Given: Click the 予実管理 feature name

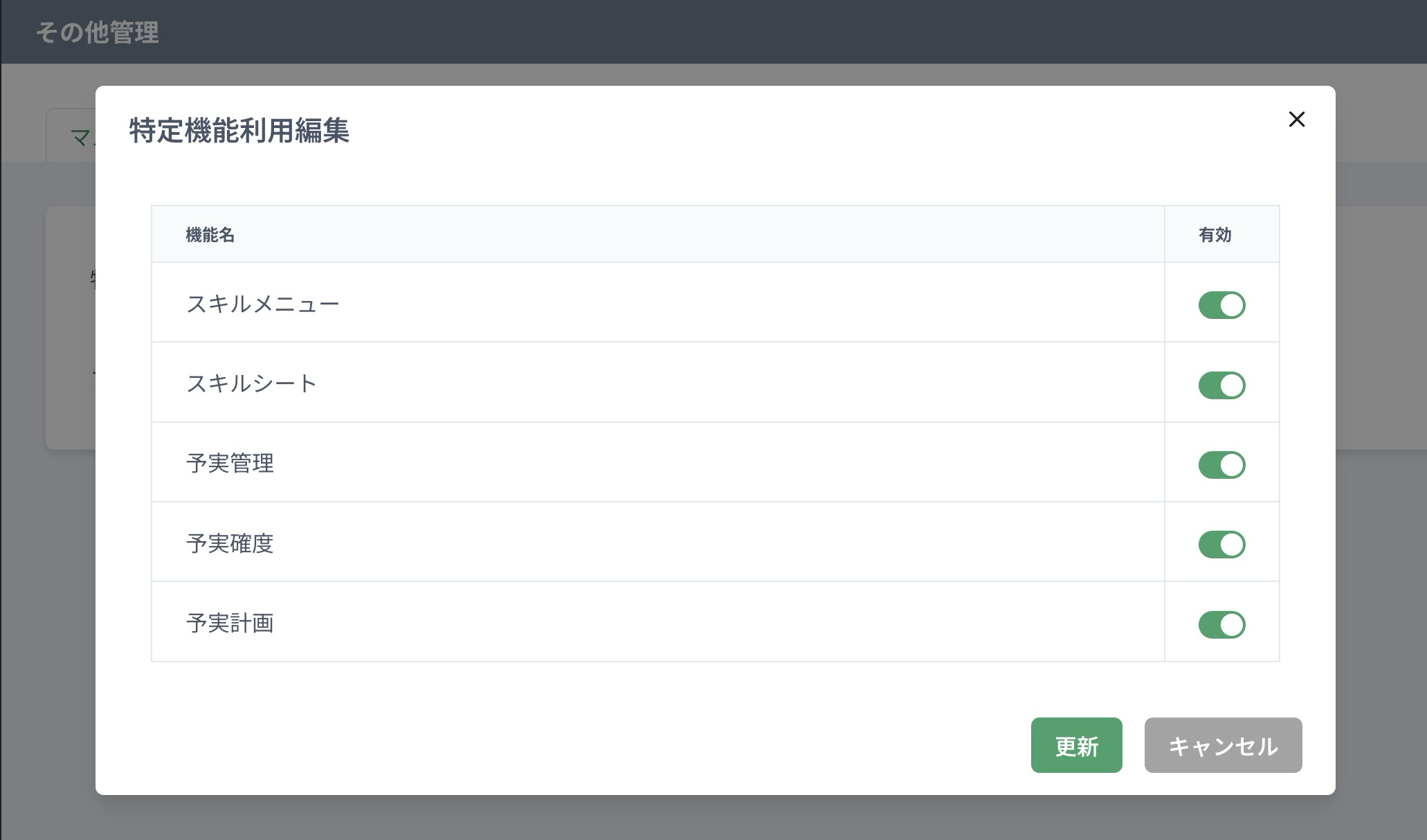Looking at the screenshot, I should click(x=230, y=463).
